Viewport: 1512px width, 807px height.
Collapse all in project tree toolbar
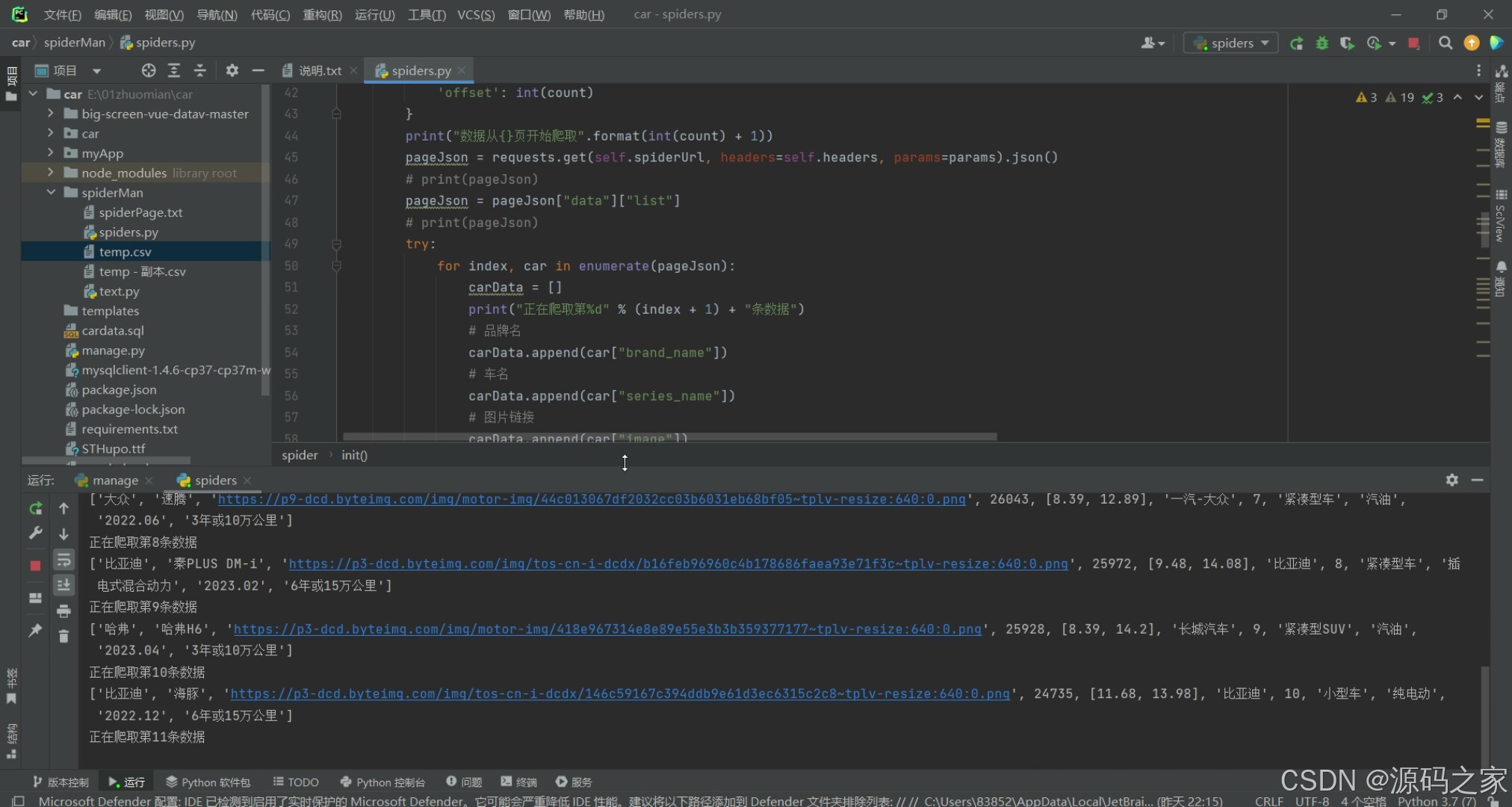click(199, 70)
